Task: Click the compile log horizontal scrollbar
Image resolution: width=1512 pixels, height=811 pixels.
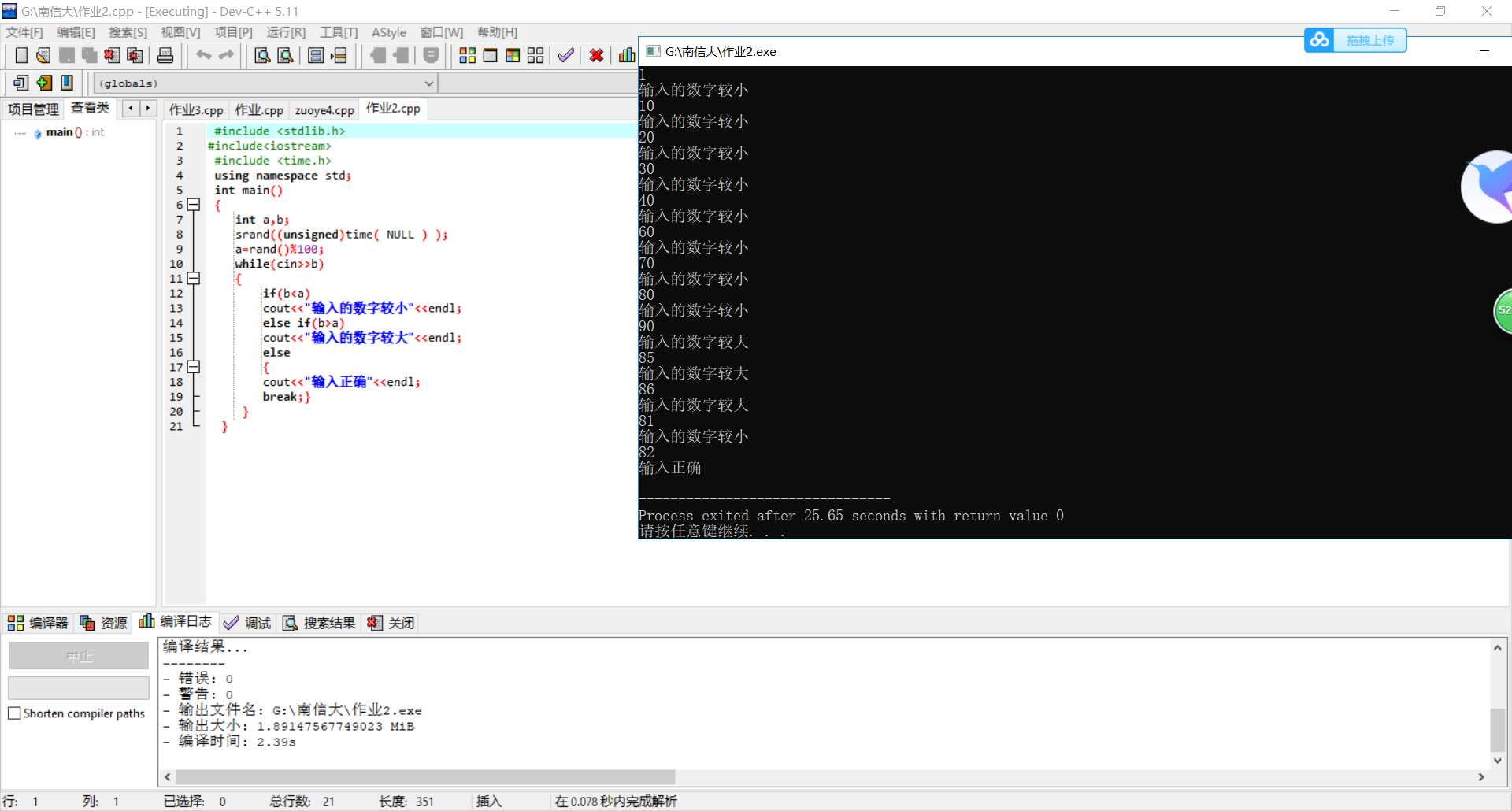Action: pos(425,776)
